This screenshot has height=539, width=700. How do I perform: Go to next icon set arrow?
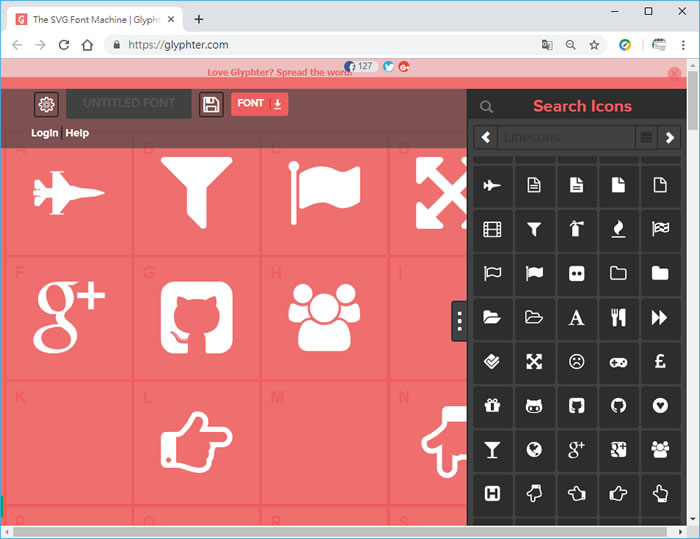coord(669,137)
